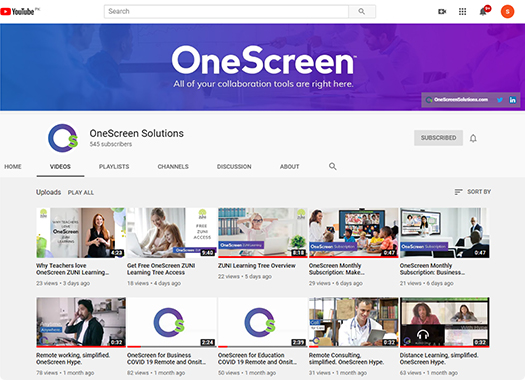This screenshot has width=525, height=380.
Task: Click title 'OneScreen for Business COVID 19'
Action: click(166, 359)
